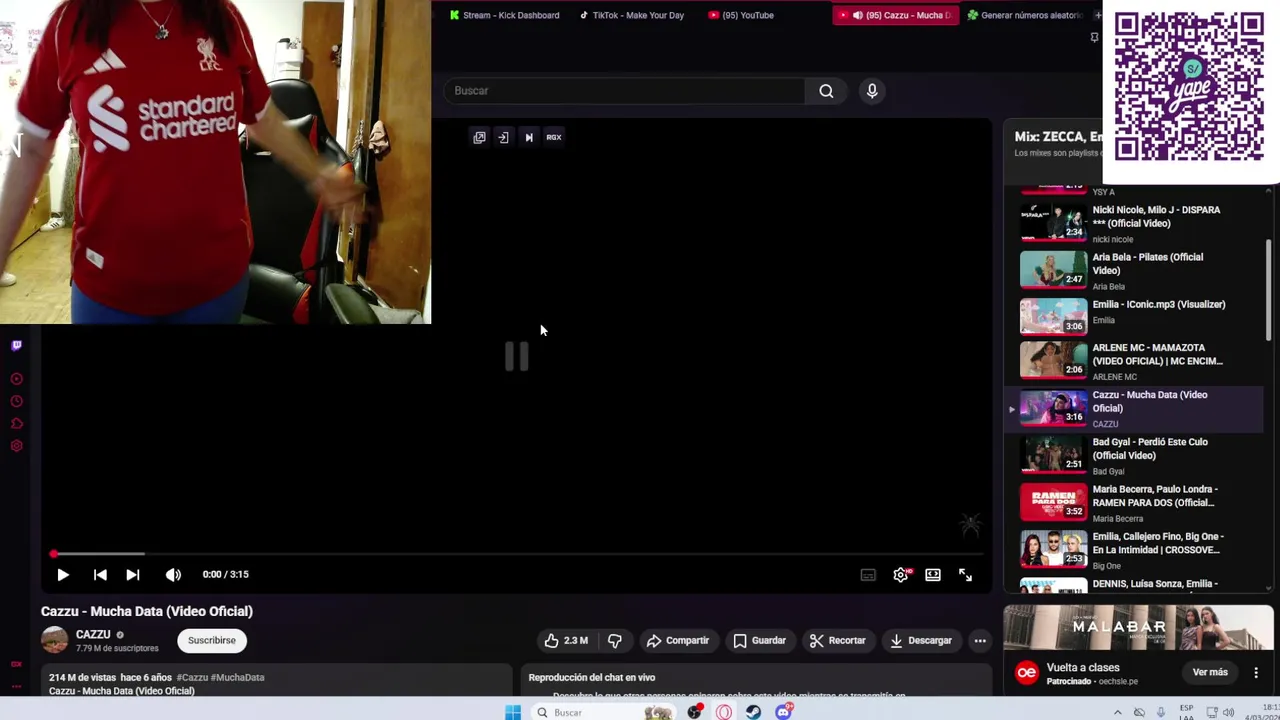Subscribe to CAZZU channel
The image size is (1280, 720).
[212, 641]
